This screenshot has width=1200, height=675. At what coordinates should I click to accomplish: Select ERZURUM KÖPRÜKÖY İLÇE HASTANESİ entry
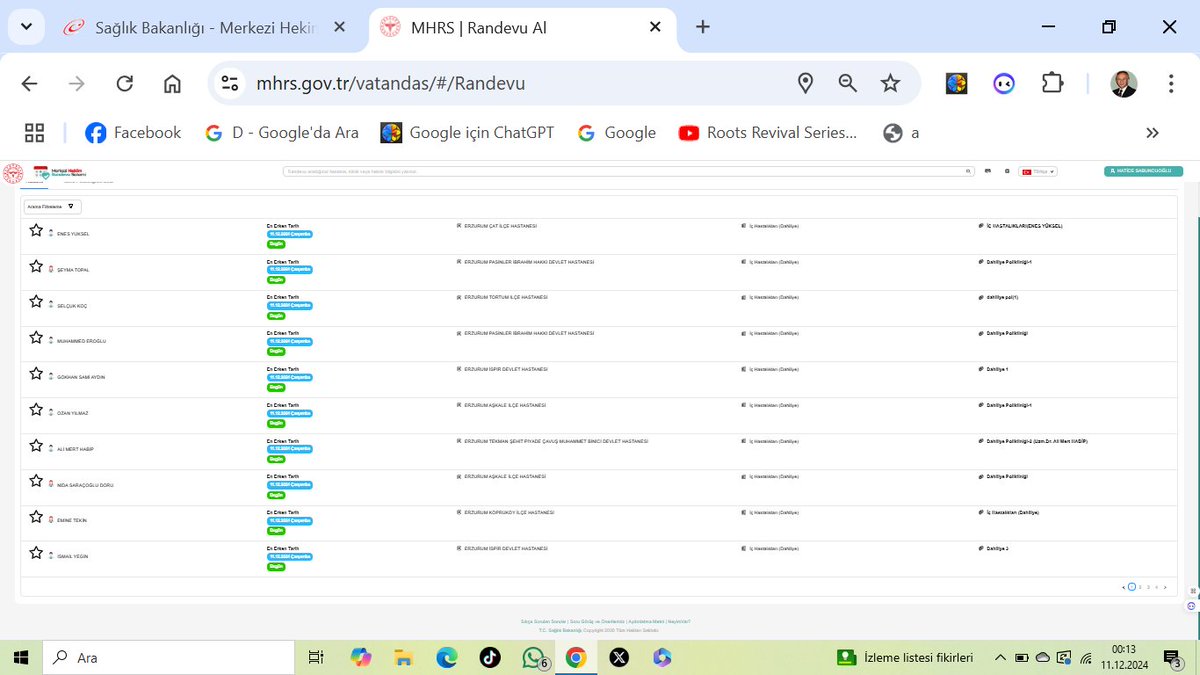tap(510, 512)
